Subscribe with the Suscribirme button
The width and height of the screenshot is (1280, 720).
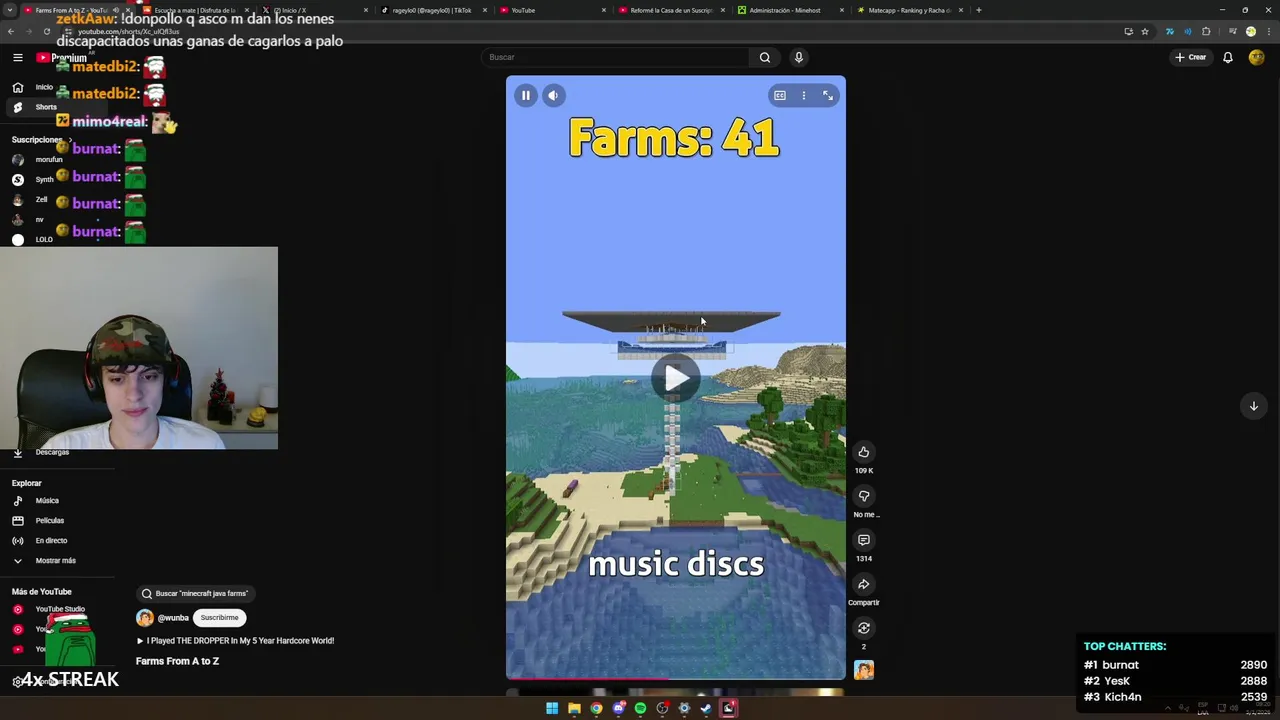[x=219, y=618]
